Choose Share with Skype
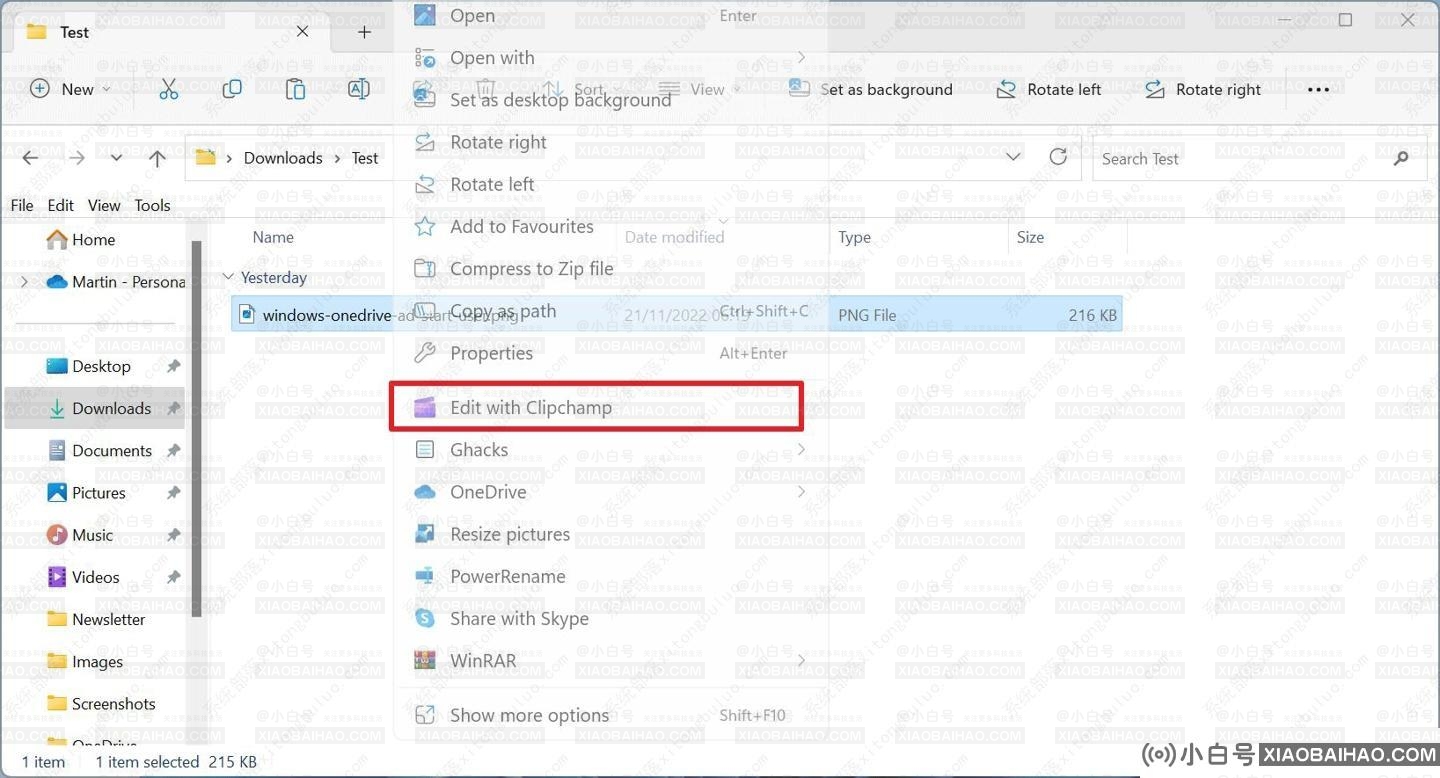 (x=611, y=619)
